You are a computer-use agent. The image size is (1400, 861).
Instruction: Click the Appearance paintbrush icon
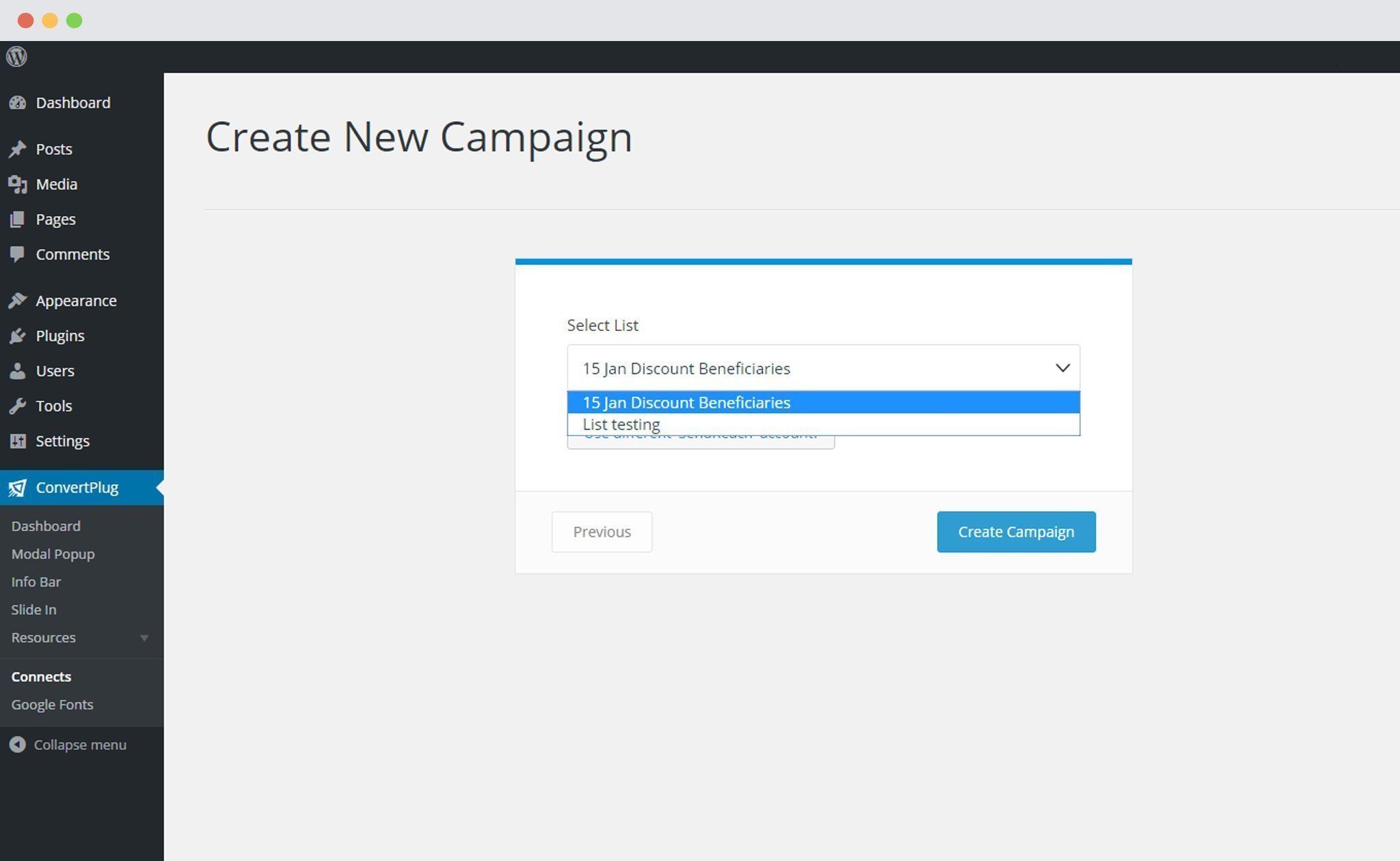click(x=18, y=301)
